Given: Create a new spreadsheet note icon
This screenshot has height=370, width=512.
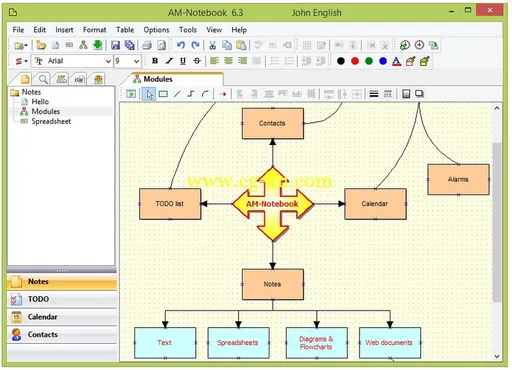Looking at the screenshot, I should pyautogui.click(x=69, y=45).
